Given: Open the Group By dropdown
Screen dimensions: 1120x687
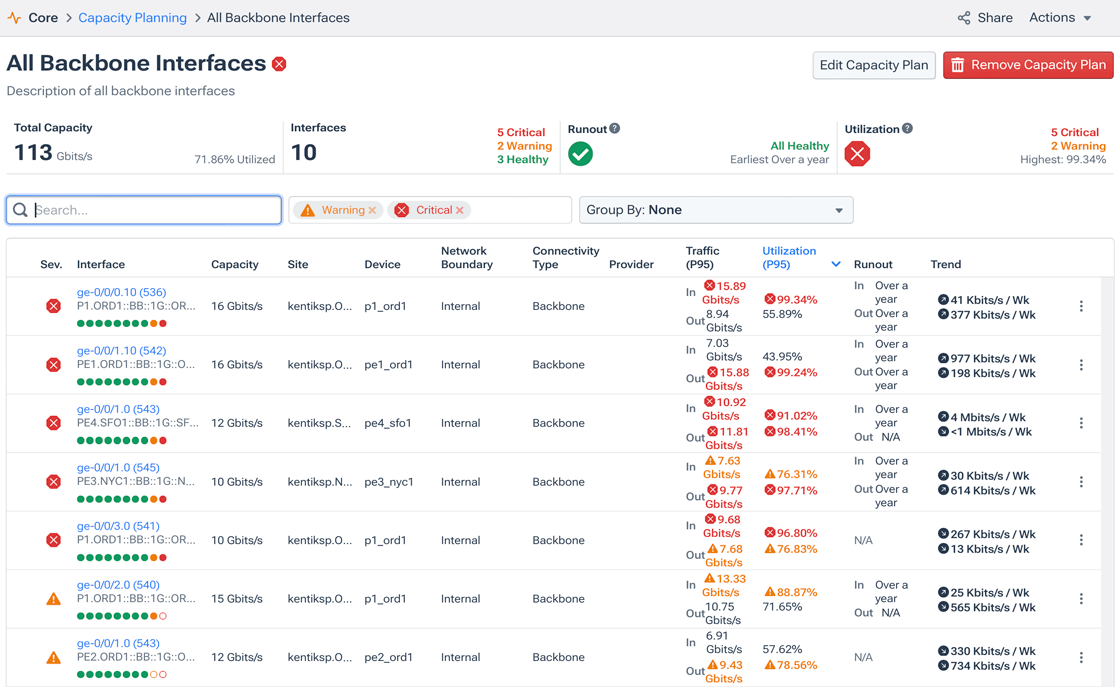Looking at the screenshot, I should click(x=716, y=210).
